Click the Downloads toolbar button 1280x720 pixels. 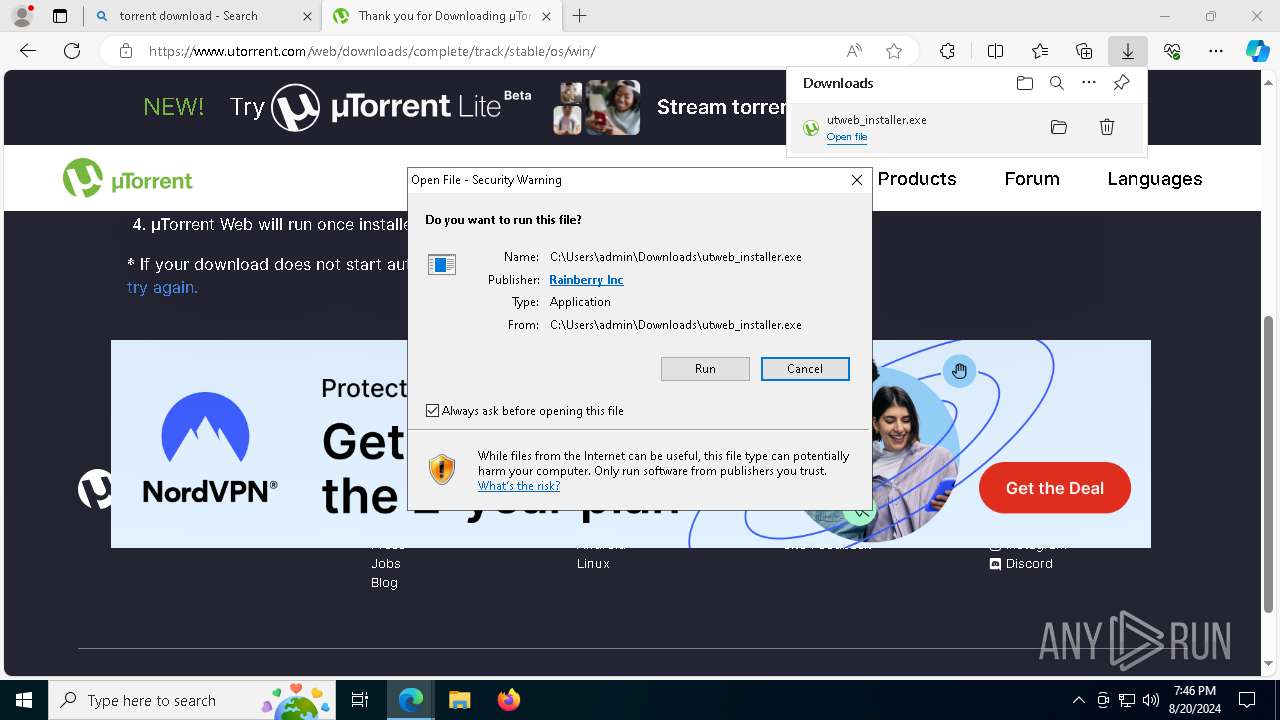pyautogui.click(x=1128, y=51)
